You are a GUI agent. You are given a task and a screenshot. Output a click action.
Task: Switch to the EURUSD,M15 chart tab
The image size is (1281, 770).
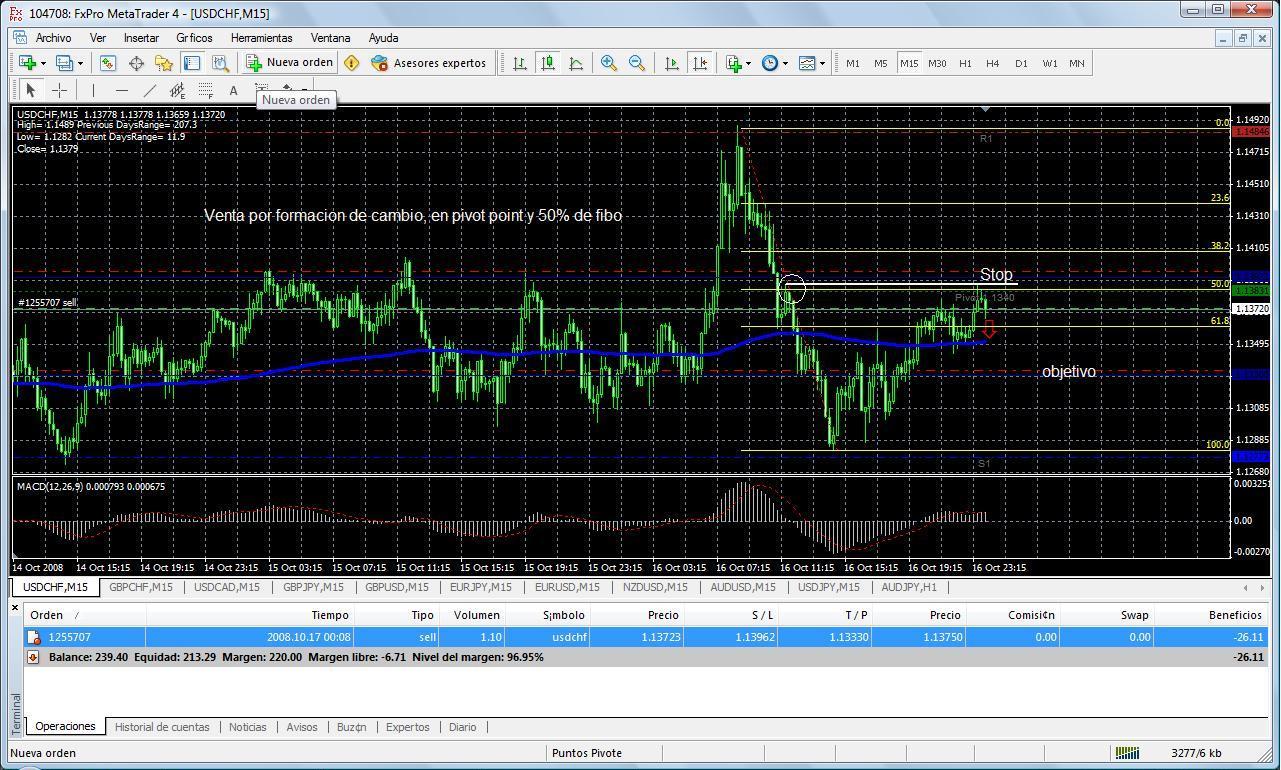567,587
